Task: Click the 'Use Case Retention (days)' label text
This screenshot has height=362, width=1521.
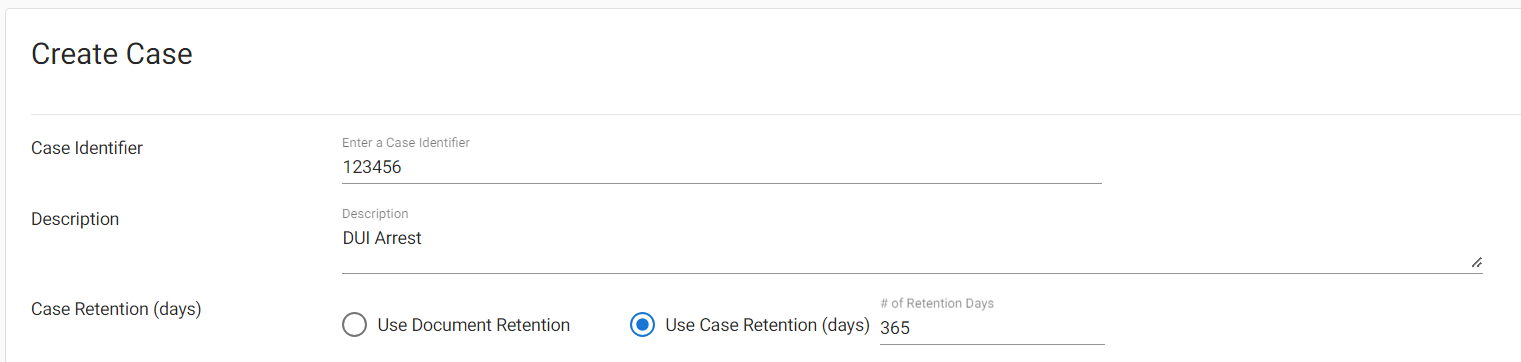Action: pos(767,325)
